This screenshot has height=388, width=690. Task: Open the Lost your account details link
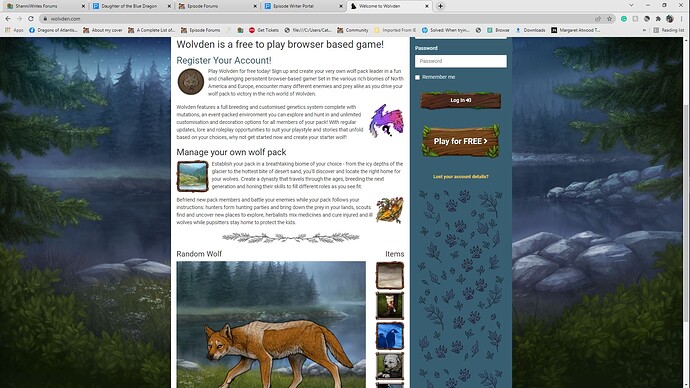pos(461,176)
